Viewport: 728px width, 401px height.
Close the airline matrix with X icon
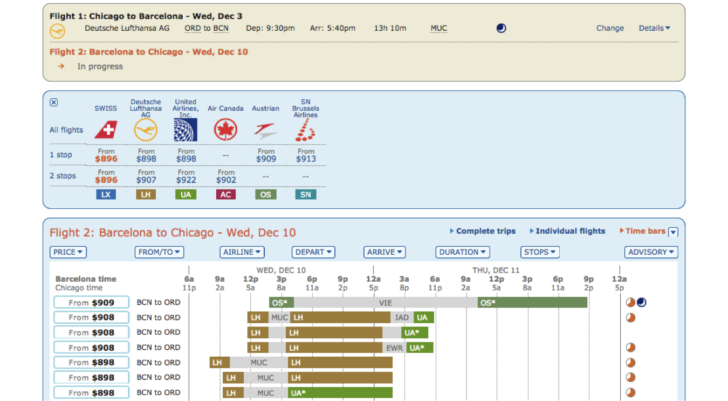tap(54, 102)
